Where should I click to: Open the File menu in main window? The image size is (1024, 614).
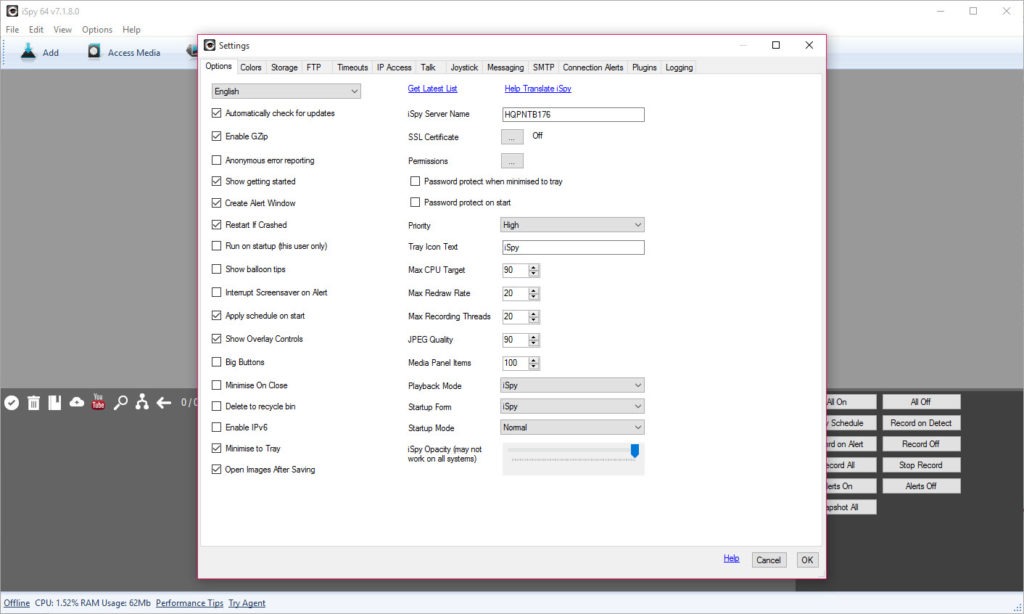[x=12, y=29]
